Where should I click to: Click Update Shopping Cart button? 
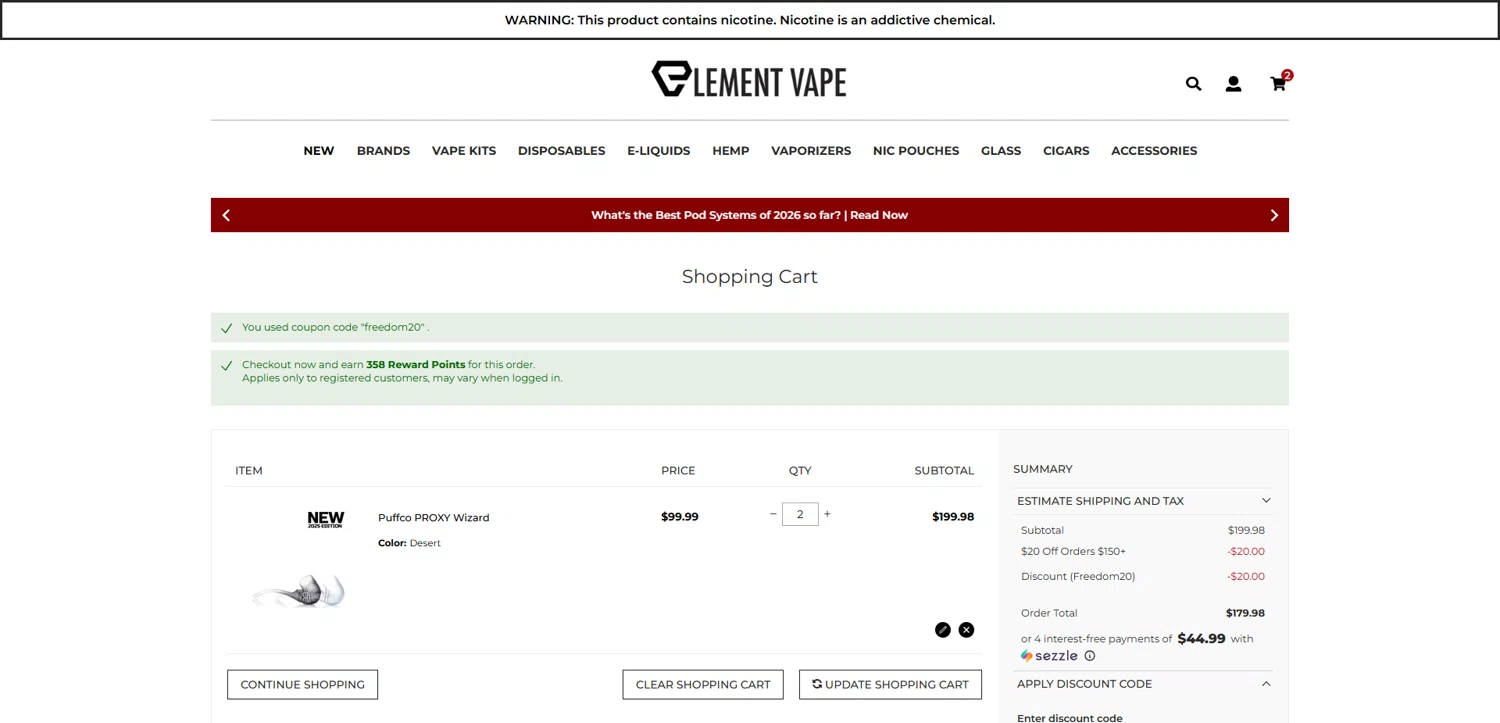pyautogui.click(x=890, y=685)
